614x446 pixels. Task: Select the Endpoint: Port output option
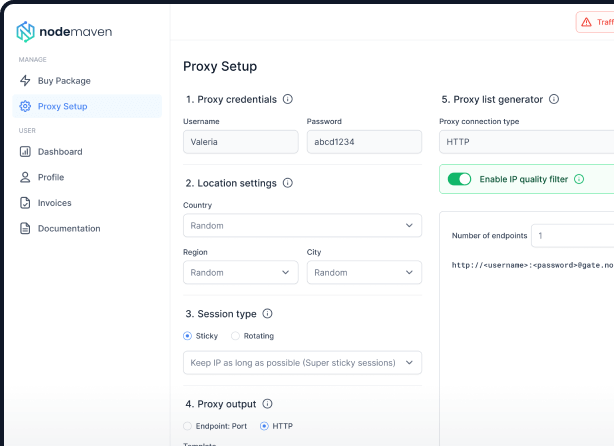coord(188,426)
